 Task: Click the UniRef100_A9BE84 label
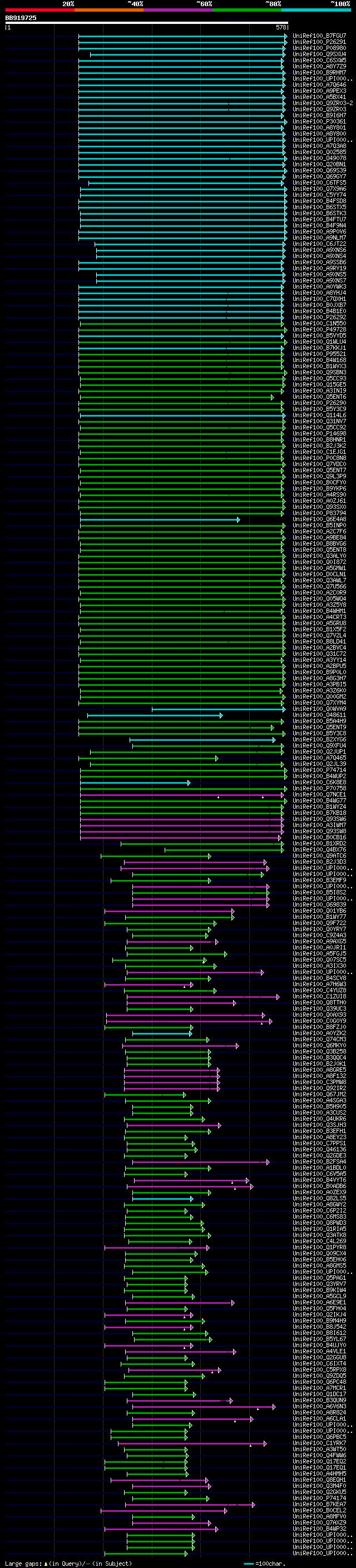point(319,537)
